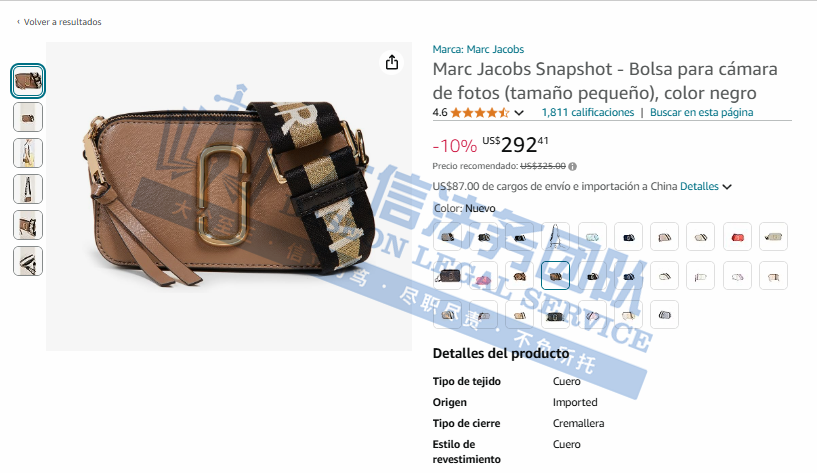The width and height of the screenshot is (817, 473).
Task: Select the first swatch in Color row
Action: coord(447,237)
